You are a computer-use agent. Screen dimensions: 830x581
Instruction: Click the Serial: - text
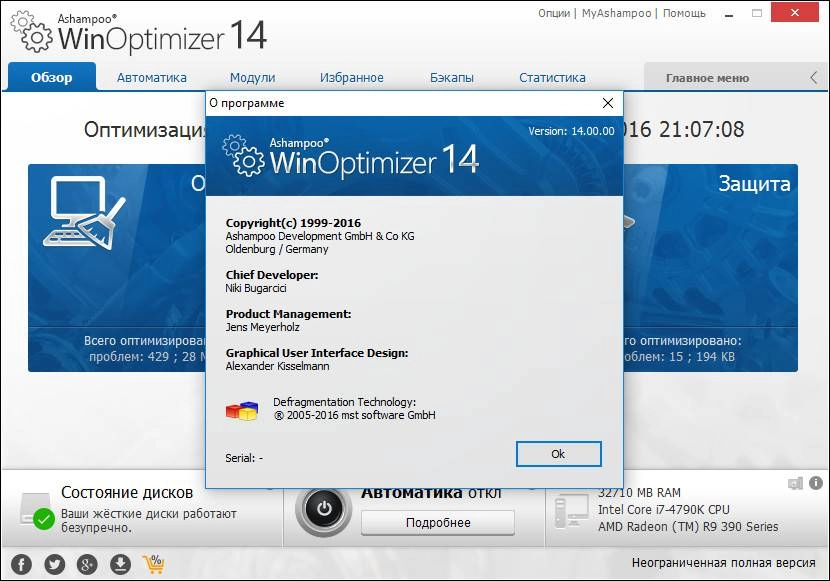[x=244, y=458]
